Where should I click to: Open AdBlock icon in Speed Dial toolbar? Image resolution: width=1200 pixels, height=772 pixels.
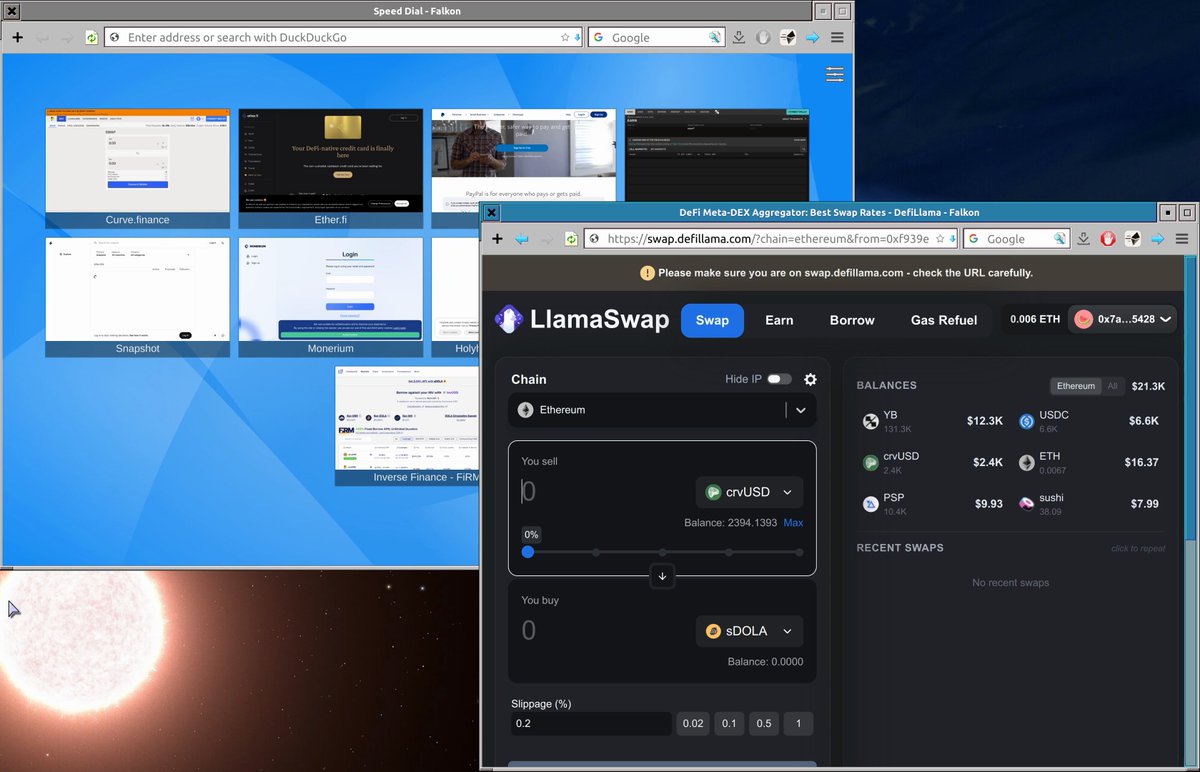point(764,37)
